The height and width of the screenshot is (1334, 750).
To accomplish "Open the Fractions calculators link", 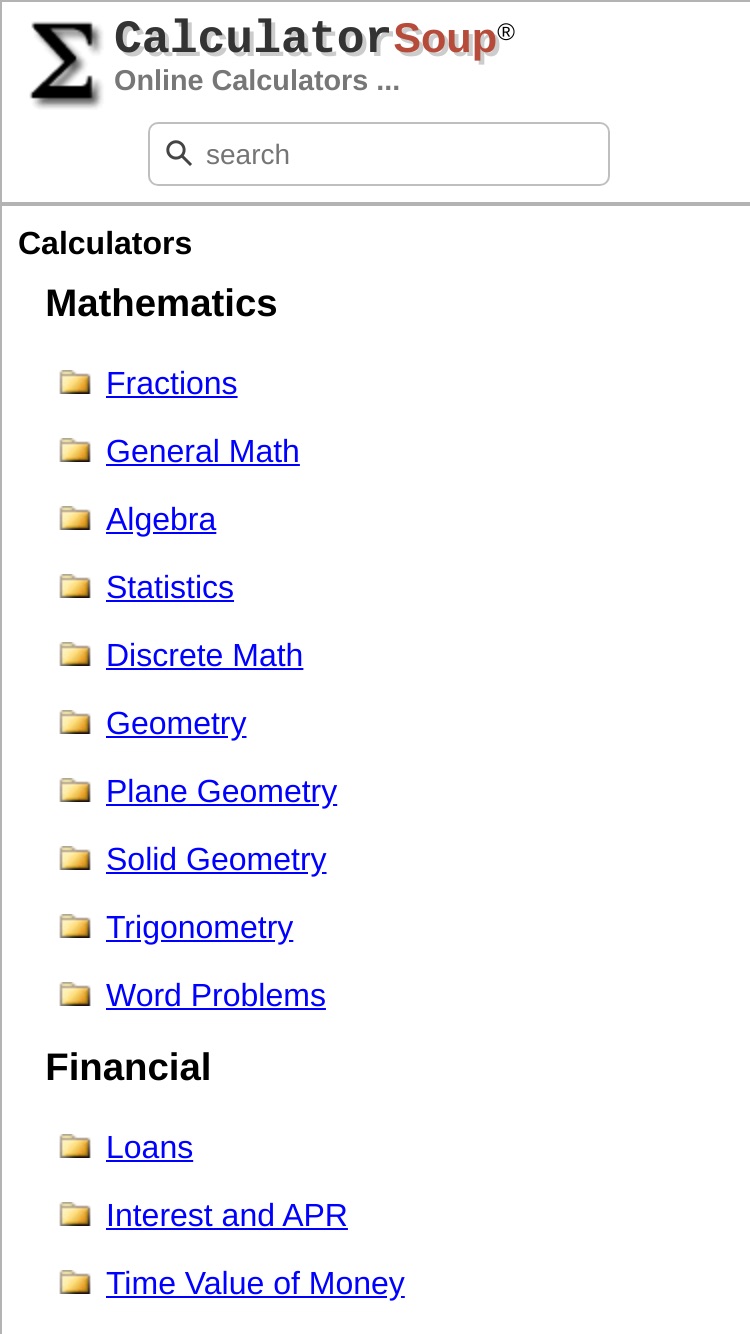I will click(172, 383).
